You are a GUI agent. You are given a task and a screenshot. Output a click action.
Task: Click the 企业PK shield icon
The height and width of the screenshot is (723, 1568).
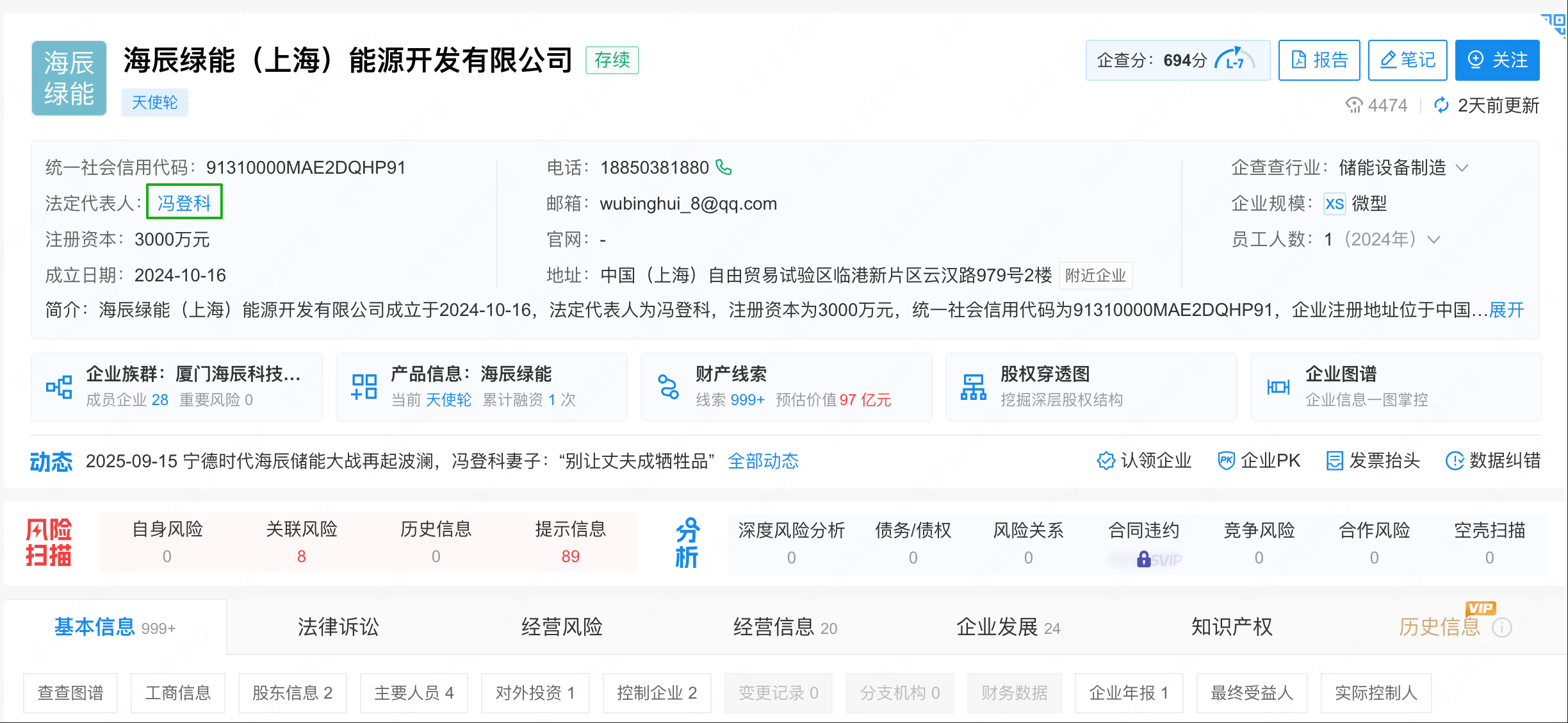1226,461
